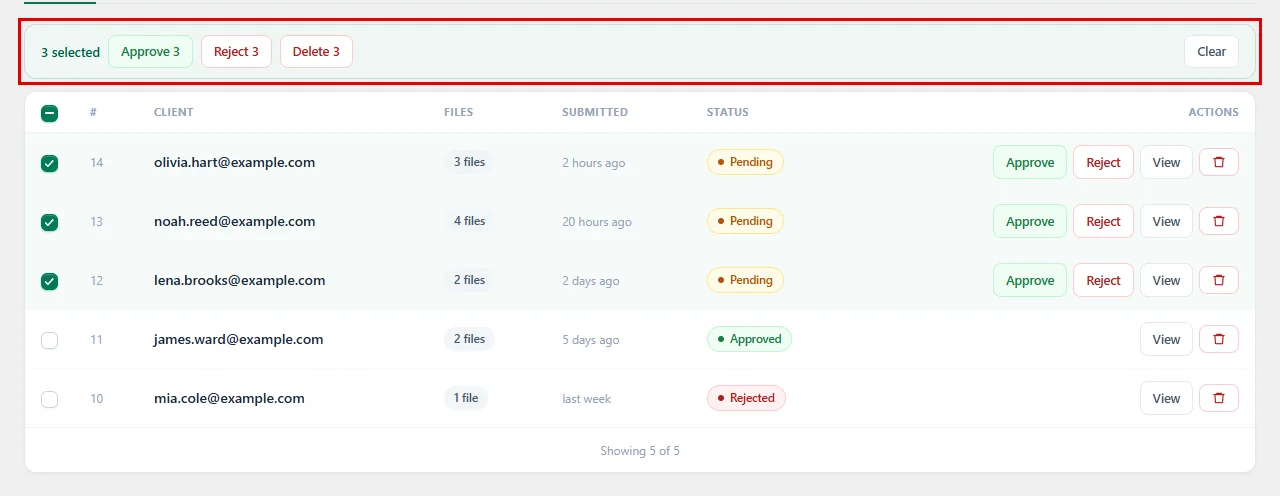Click lena.brooks@example.com client email
This screenshot has height=496, width=1280.
click(240, 280)
